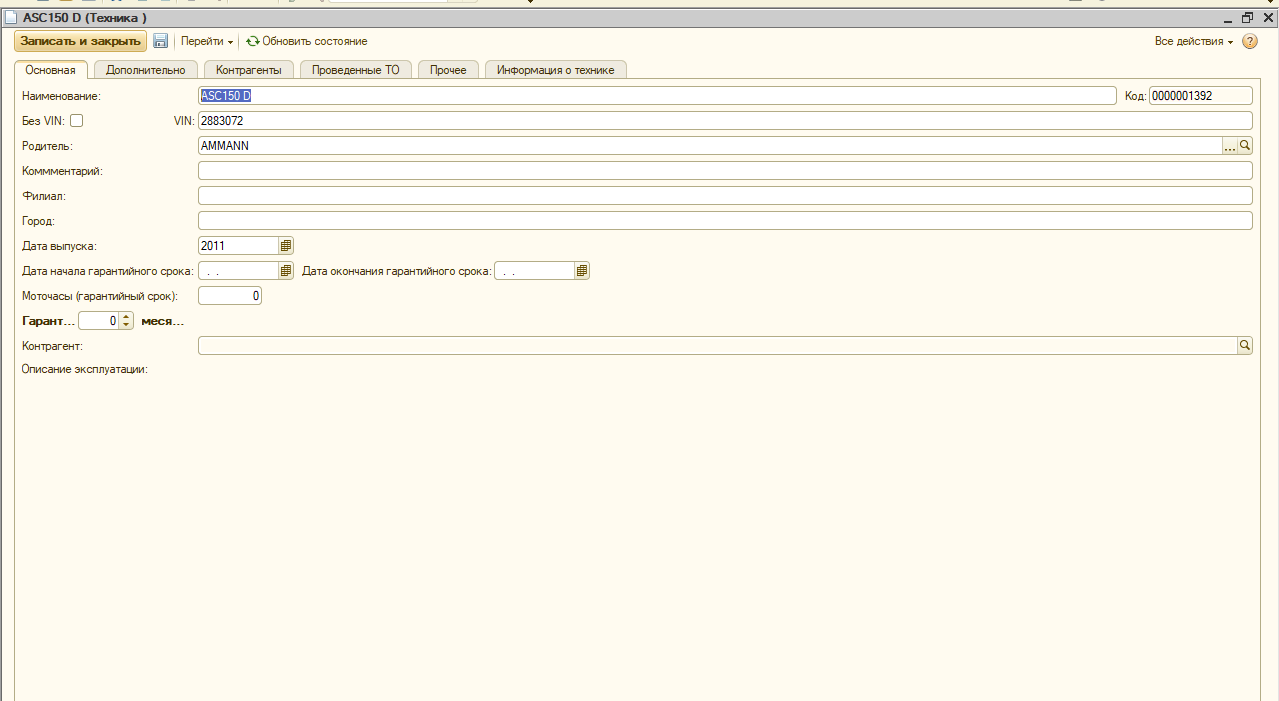
Task: Open calendar for warranty end date
Action: pos(582,271)
